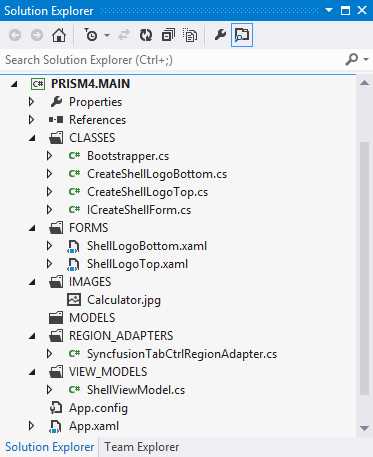
Task: Select the MODELS folder
Action: [92, 318]
